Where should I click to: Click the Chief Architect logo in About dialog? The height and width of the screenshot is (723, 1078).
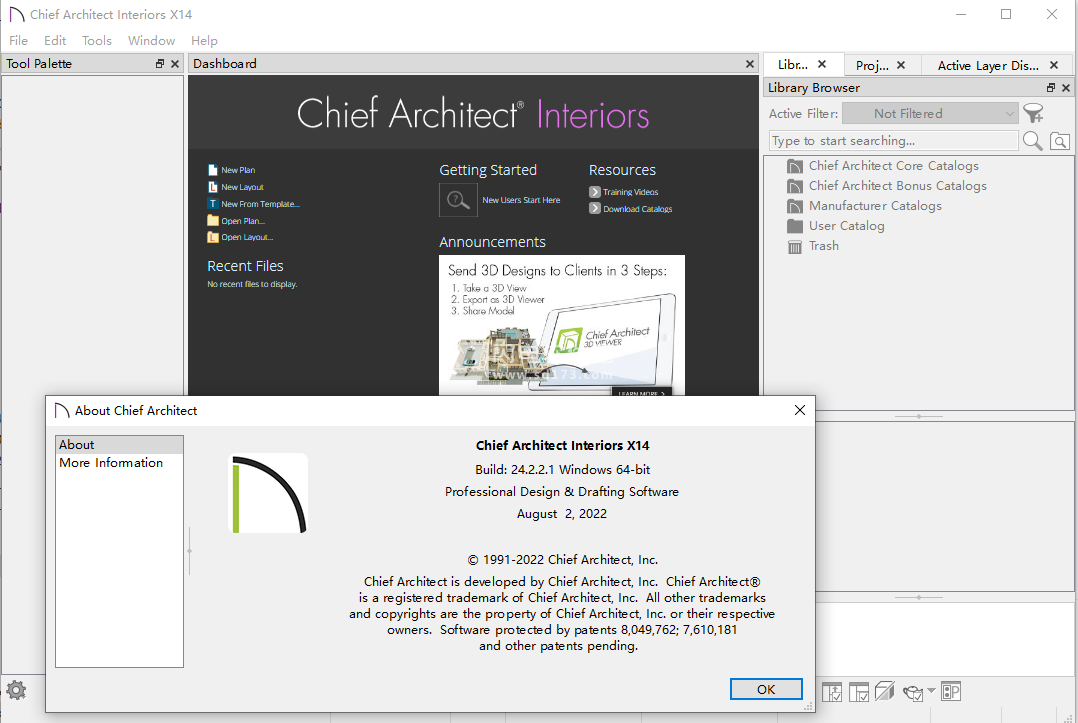tap(268, 493)
